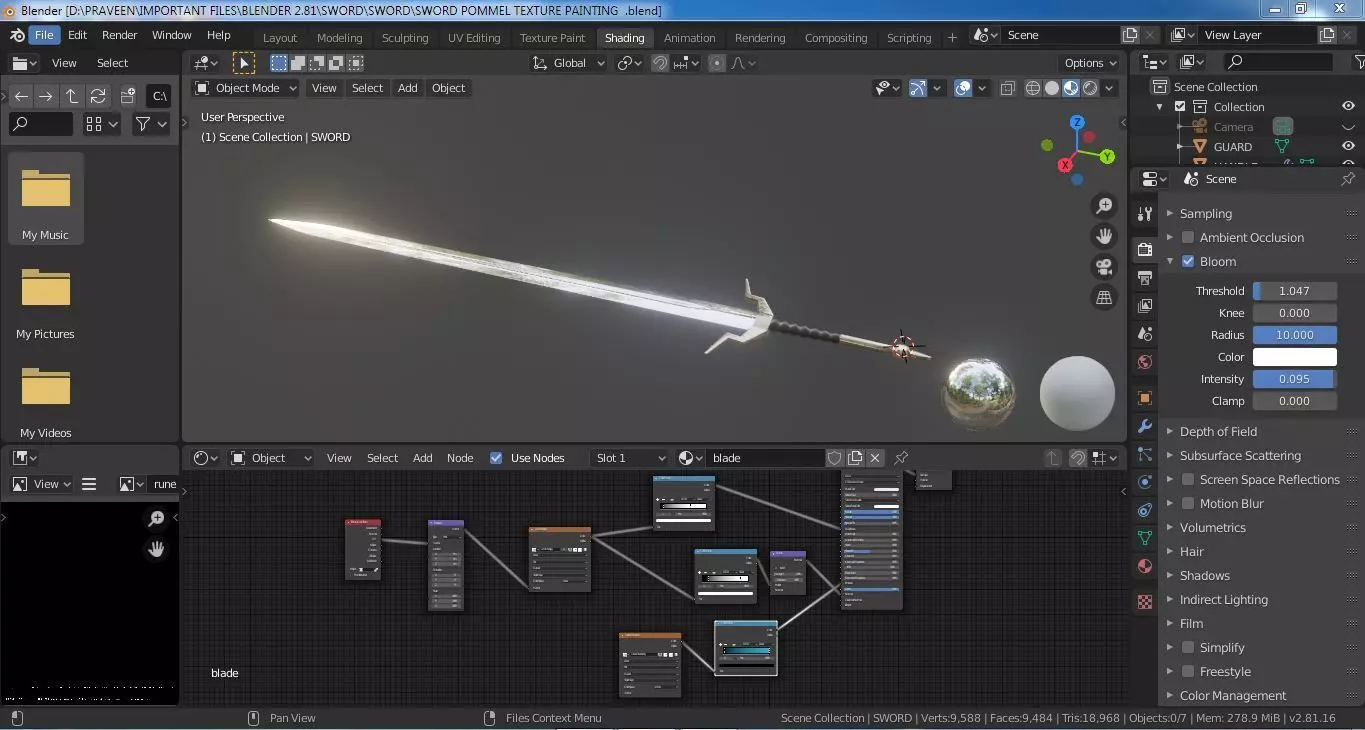Open the Node menu in the shader editor

(x=460, y=458)
